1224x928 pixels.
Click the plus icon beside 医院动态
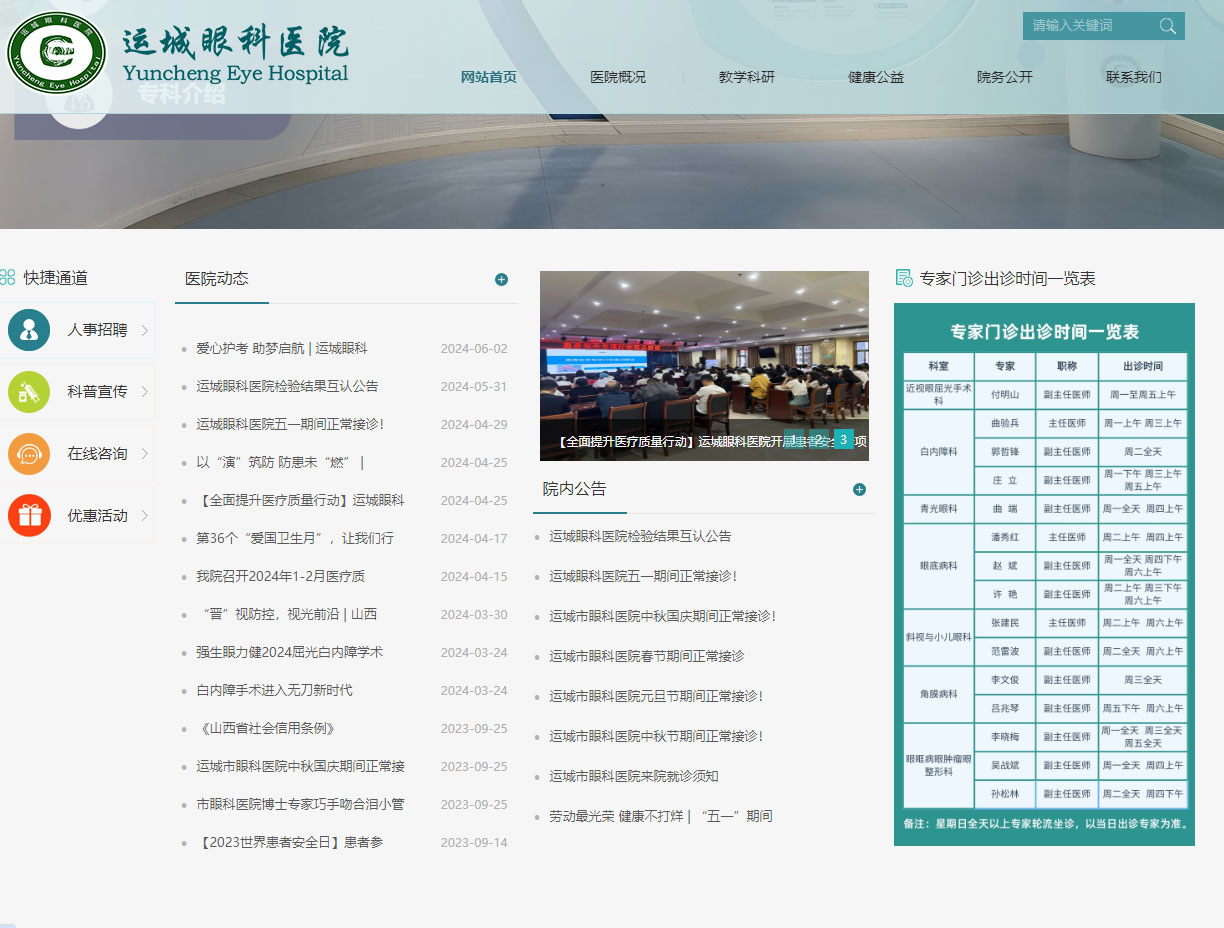pyautogui.click(x=501, y=280)
